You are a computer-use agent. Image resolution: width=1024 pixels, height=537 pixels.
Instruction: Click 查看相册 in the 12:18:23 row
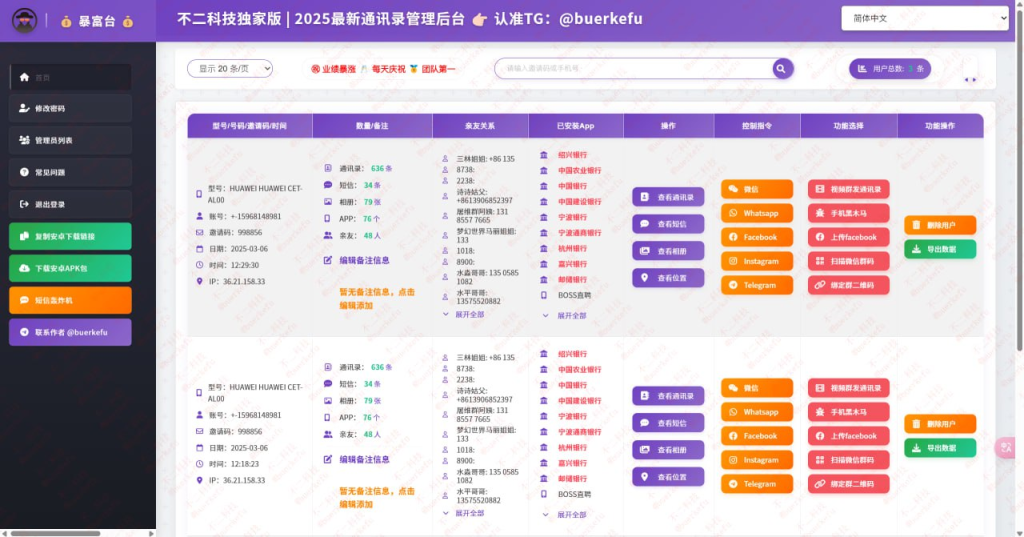pos(668,449)
